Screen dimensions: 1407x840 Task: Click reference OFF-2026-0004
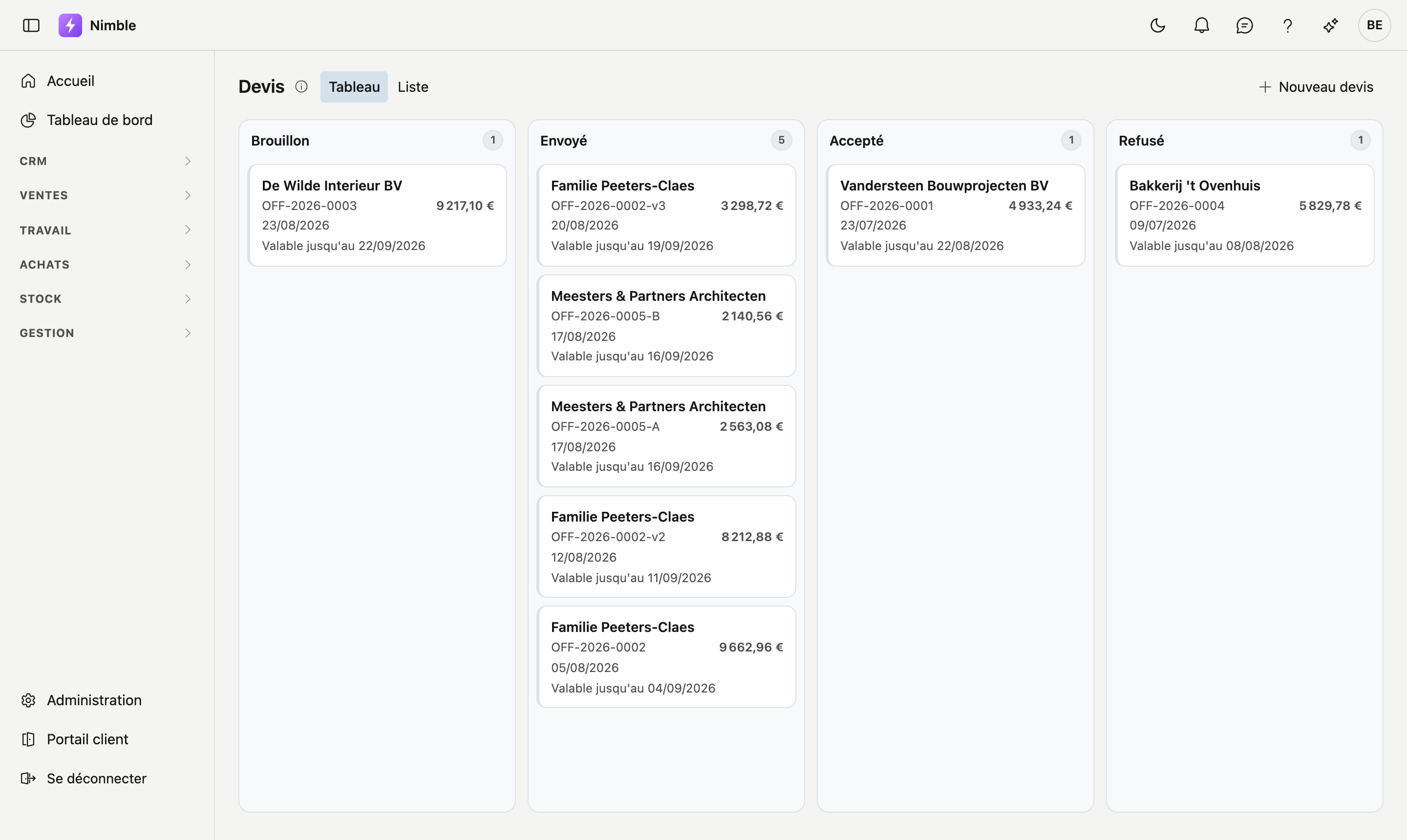1177,206
